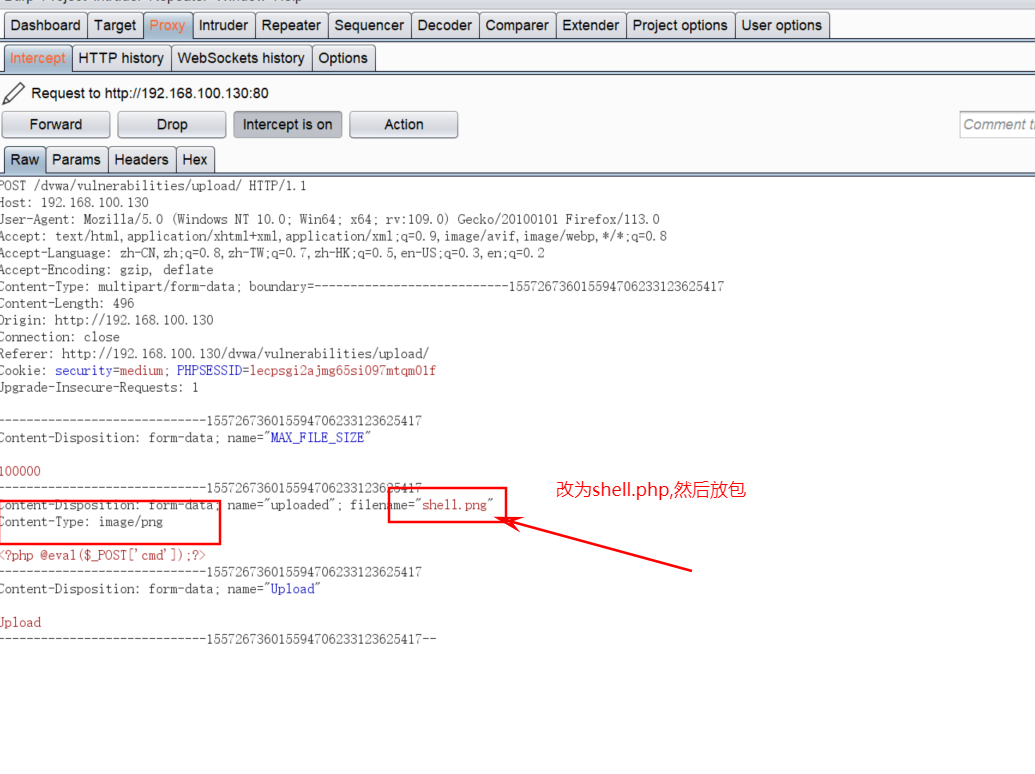Select the Extender tab

(591, 26)
